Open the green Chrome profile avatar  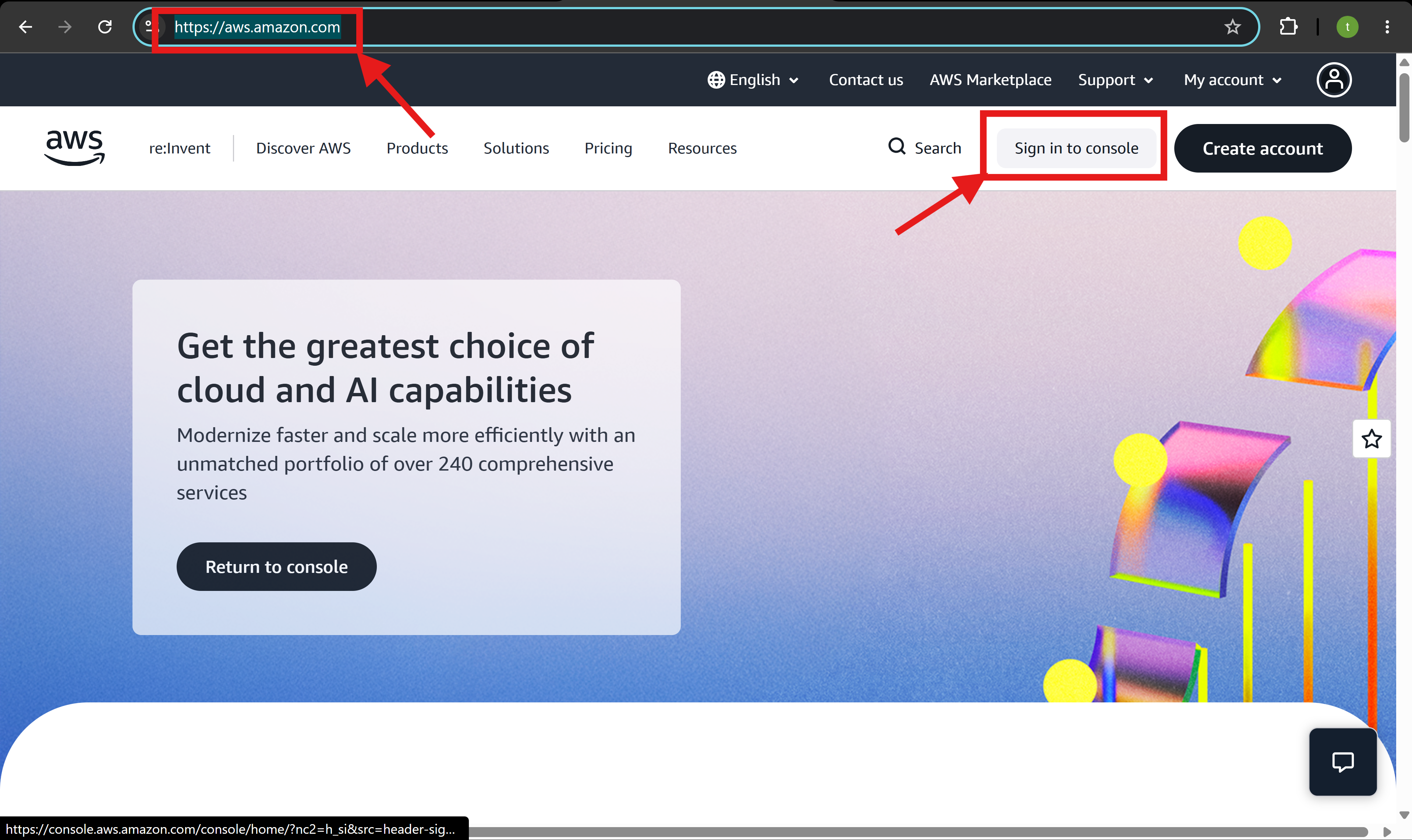(x=1347, y=26)
